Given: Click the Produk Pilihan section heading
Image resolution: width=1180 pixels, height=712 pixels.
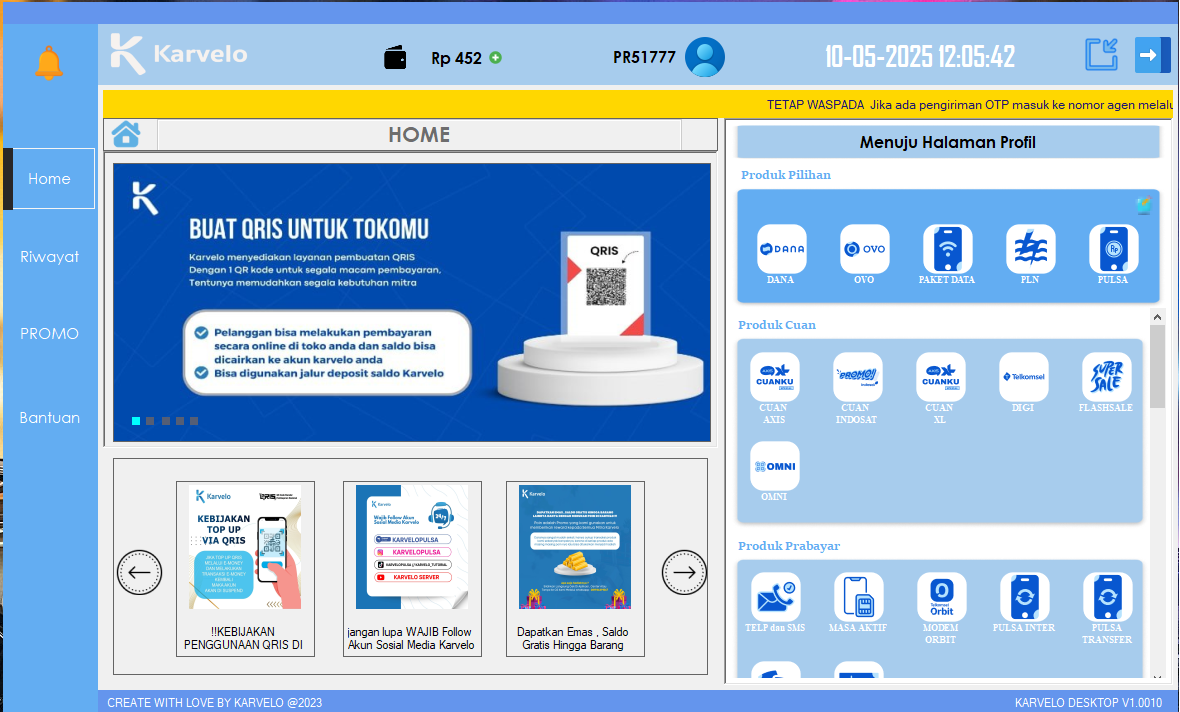Looking at the screenshot, I should pos(786,175).
